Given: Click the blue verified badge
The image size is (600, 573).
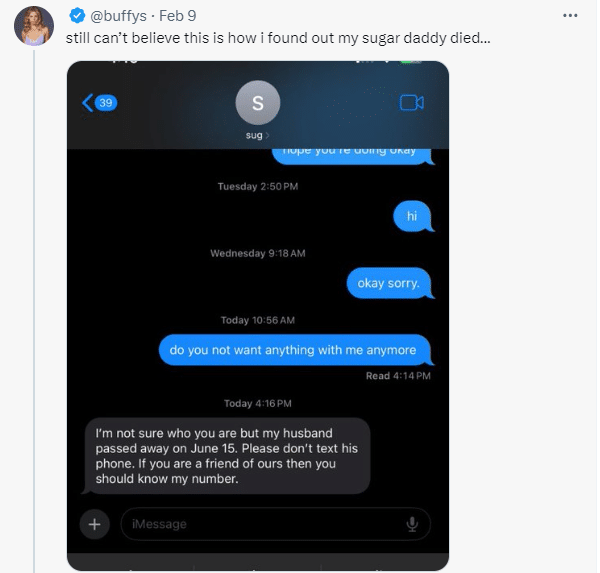Looking at the screenshot, I should coord(77,17).
